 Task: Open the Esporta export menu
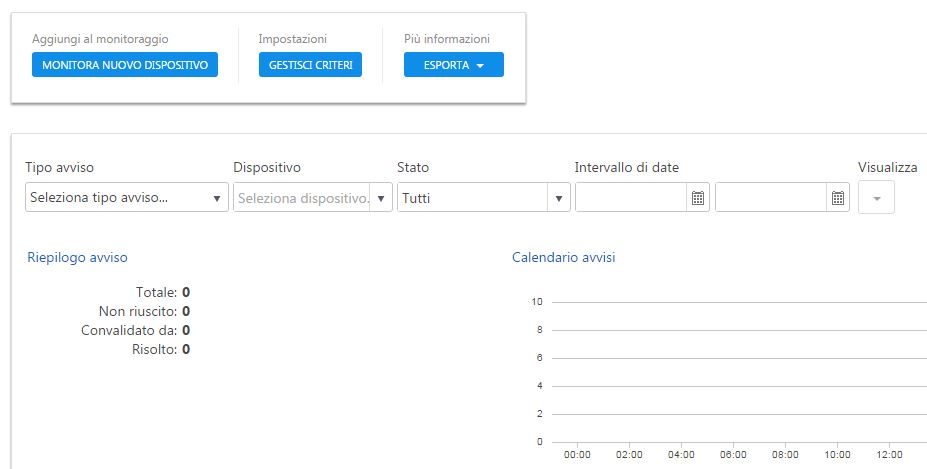click(453, 65)
